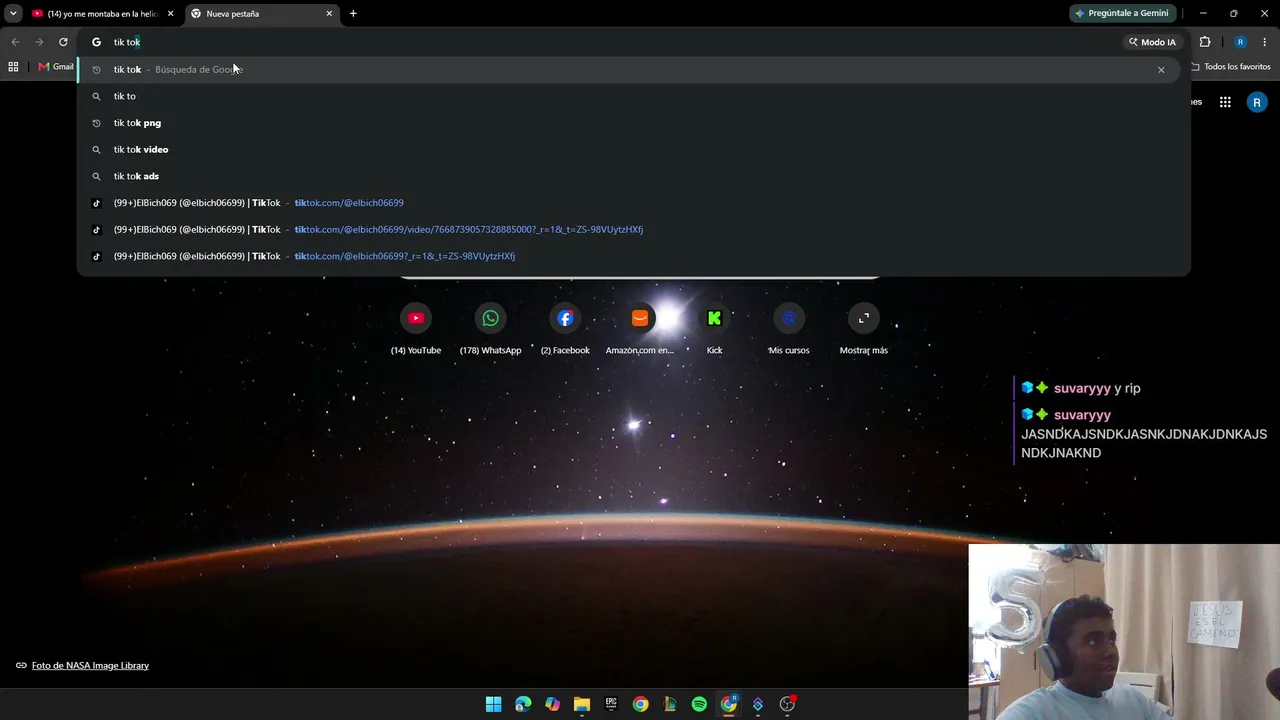Image resolution: width=1280 pixels, height=720 pixels.
Task: Launch Epic Games from the taskbar
Action: coord(611,705)
